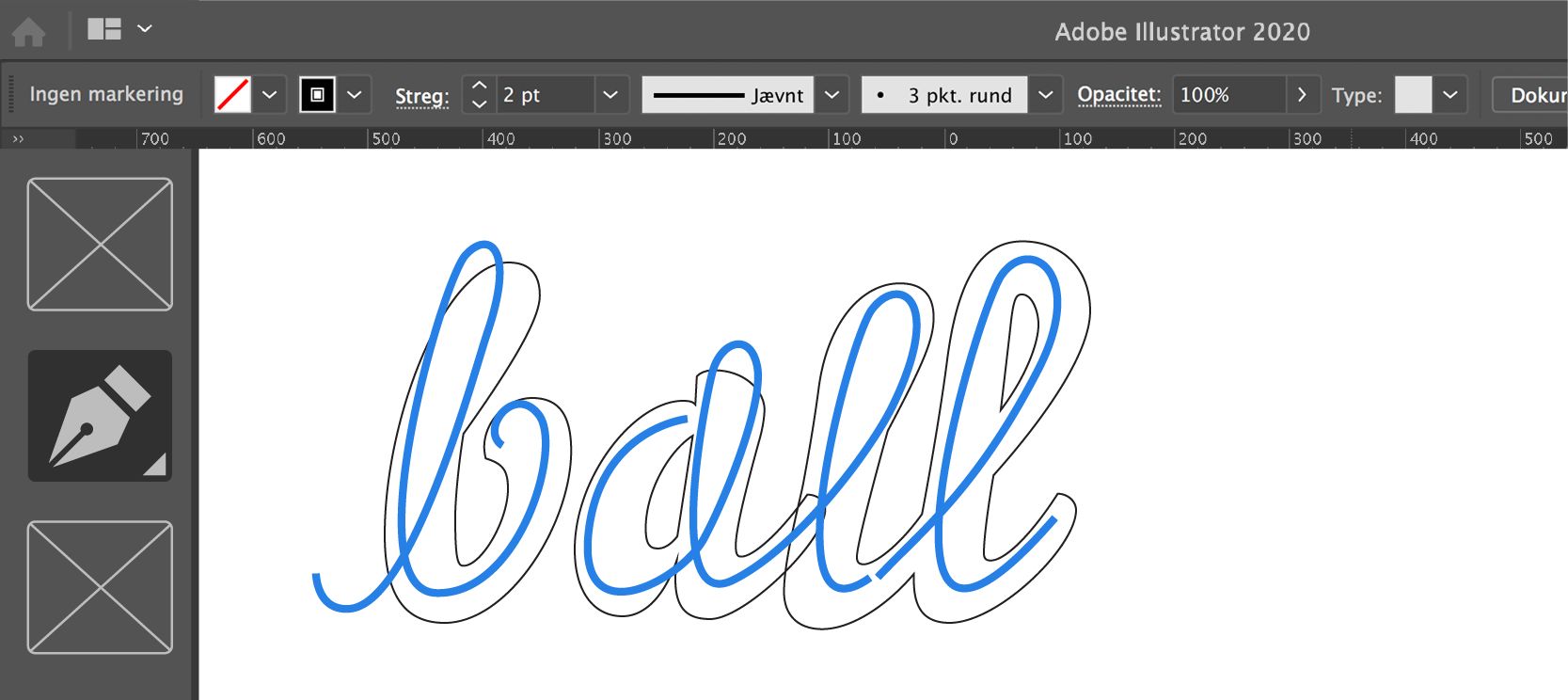Open the Type graphic style dropdown

click(1450, 94)
